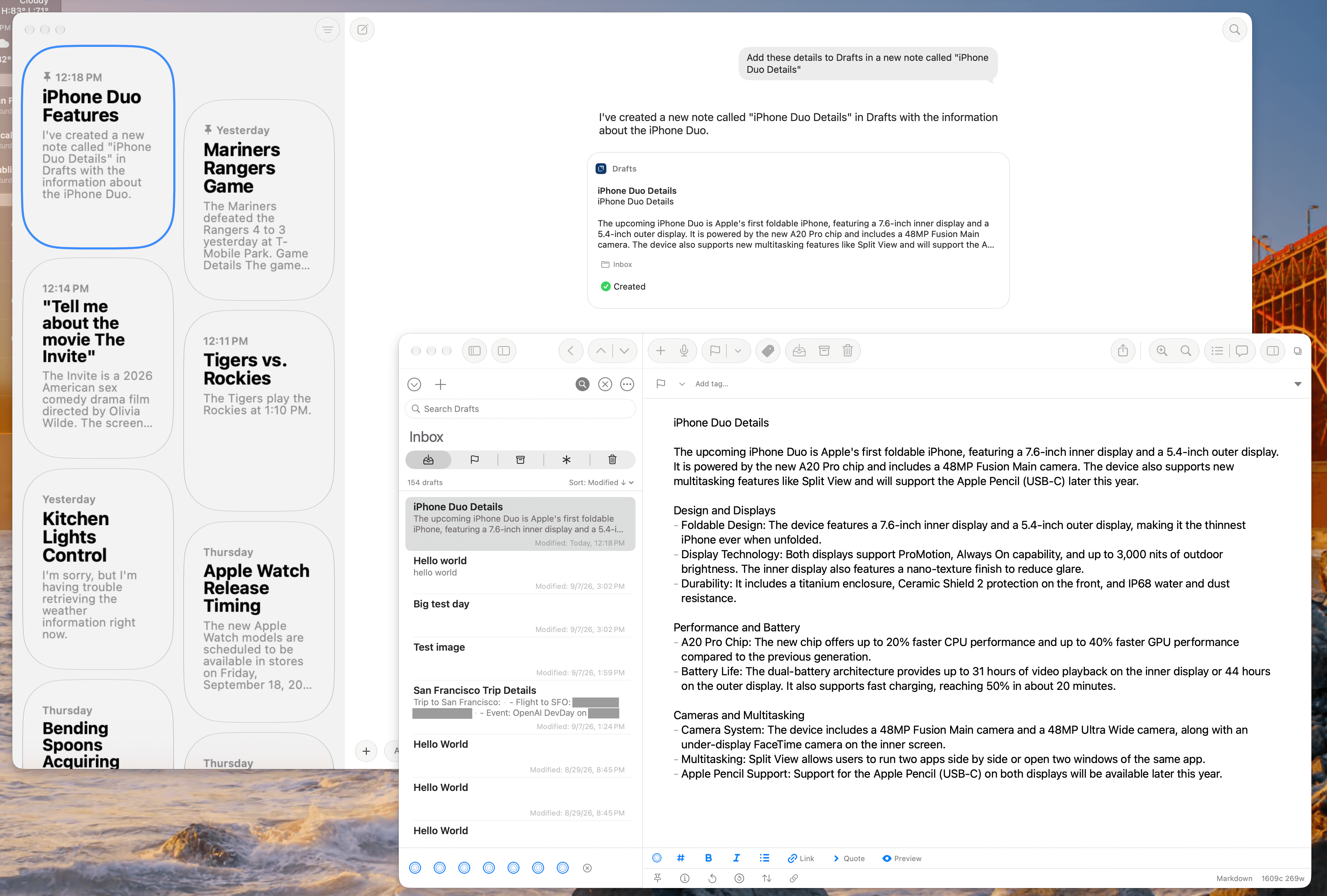Create new draft with toolbar plus icon
Screen dimensions: 1327x896
[x=661, y=351]
